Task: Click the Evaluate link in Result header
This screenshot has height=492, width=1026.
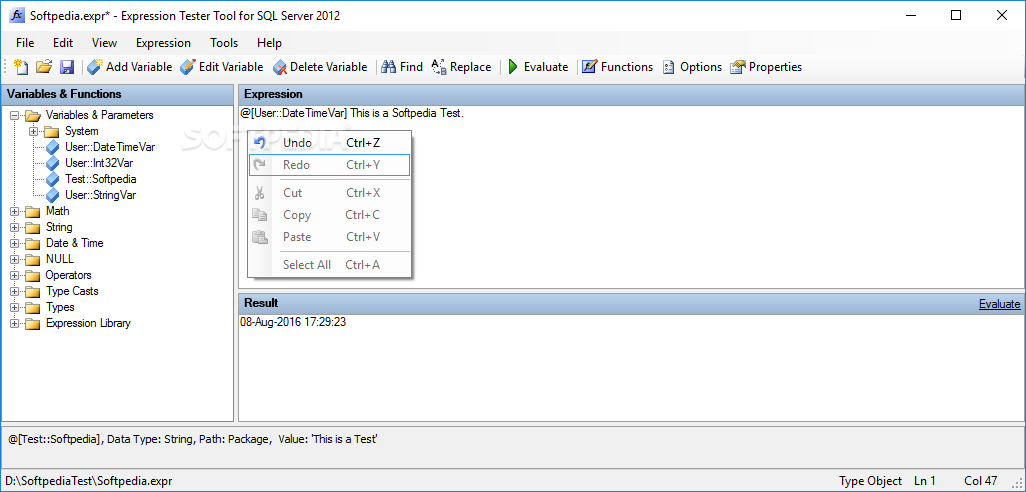Action: (999, 304)
